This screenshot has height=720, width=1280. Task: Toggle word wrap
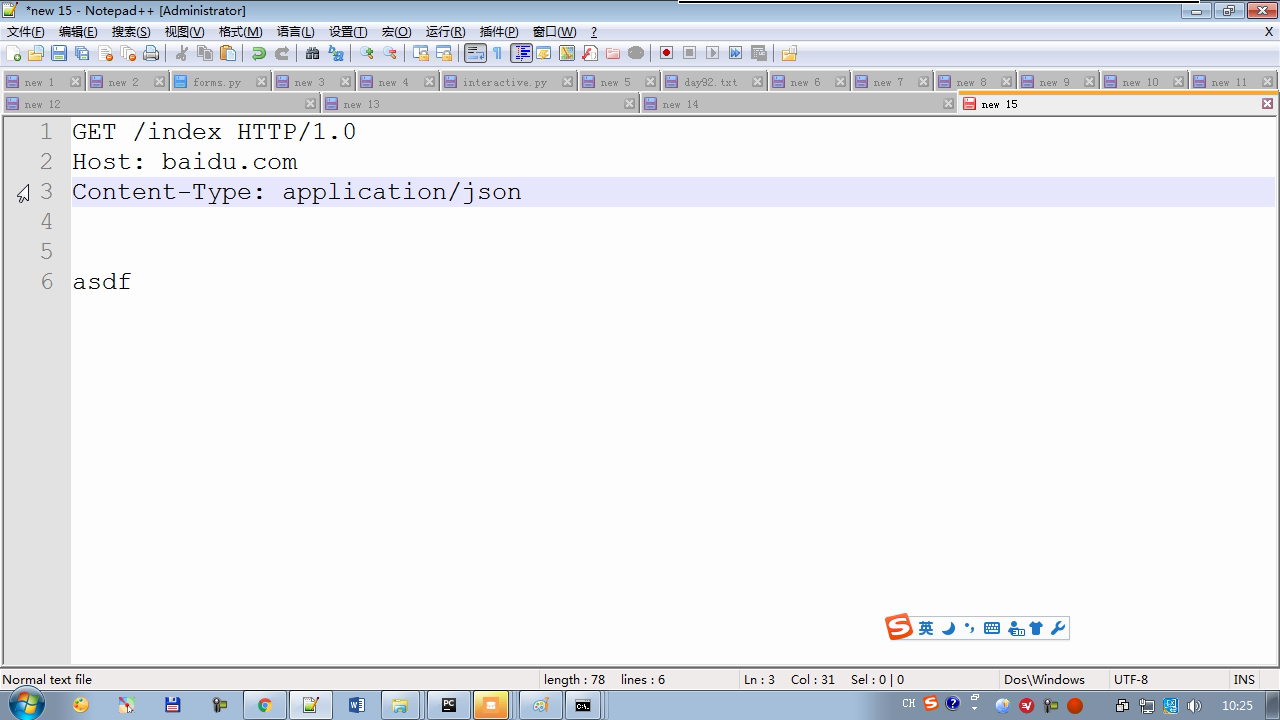(475, 54)
